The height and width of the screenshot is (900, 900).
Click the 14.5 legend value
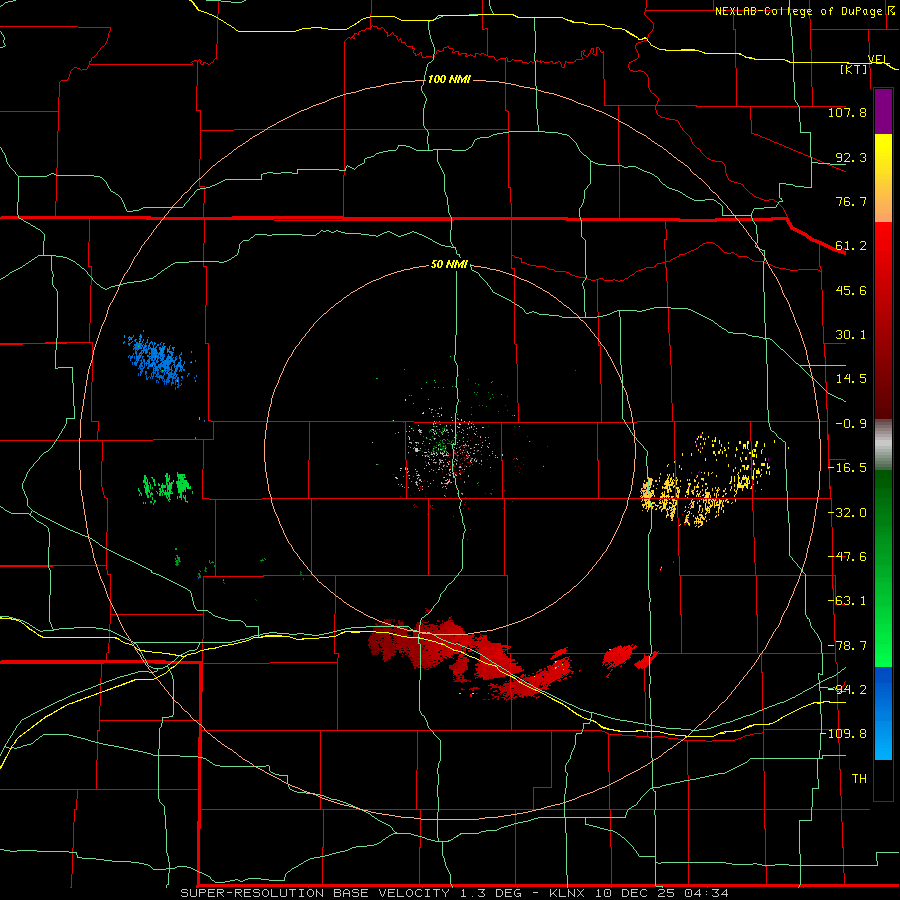[x=851, y=379]
